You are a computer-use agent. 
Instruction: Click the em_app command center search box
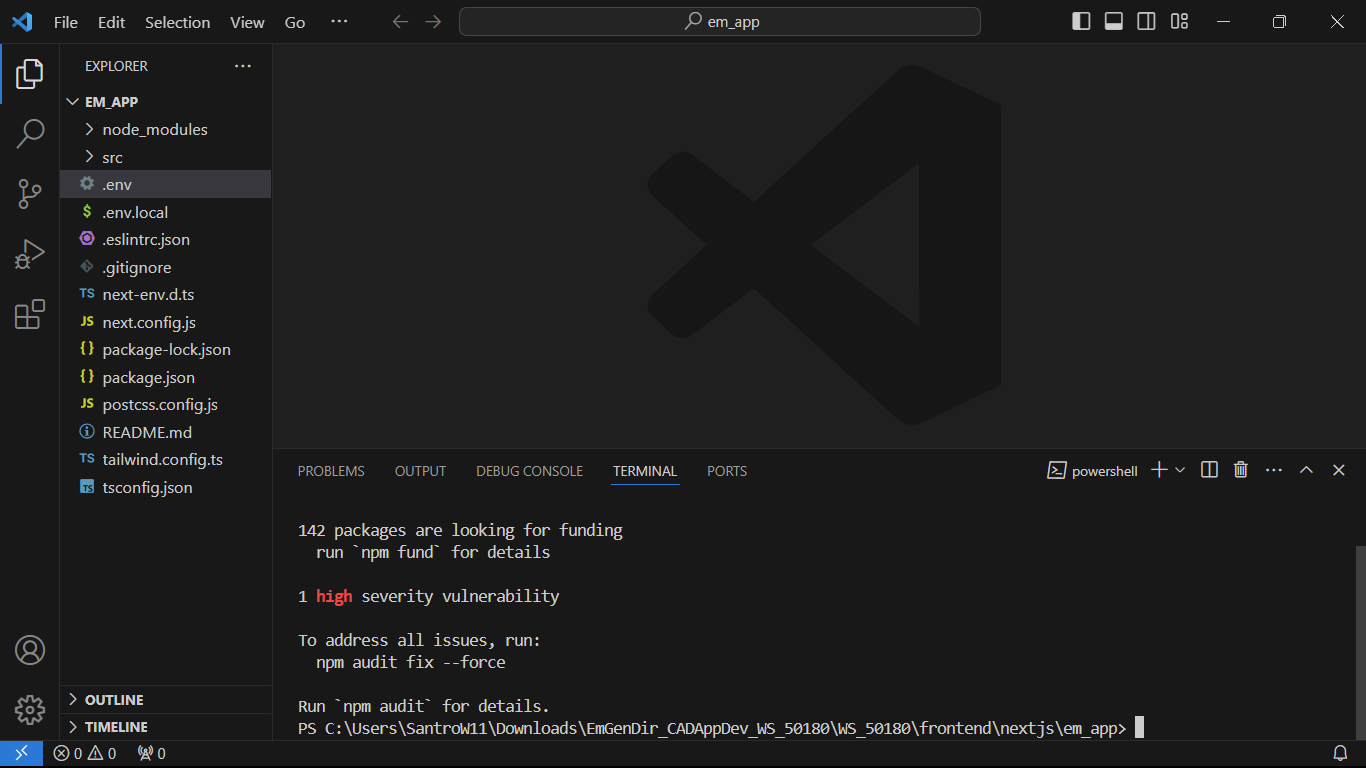[x=720, y=21]
